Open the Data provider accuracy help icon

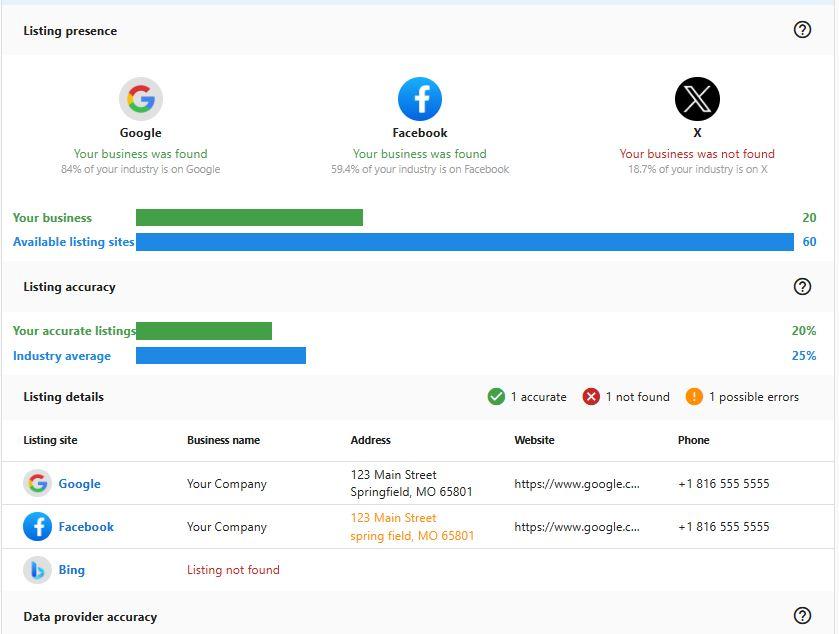802,616
